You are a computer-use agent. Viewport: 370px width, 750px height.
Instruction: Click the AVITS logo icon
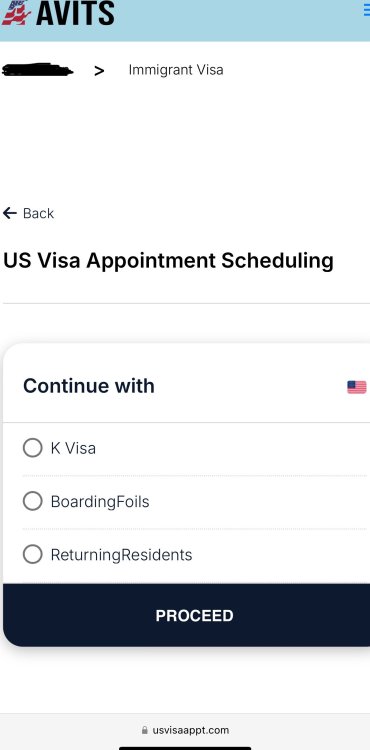click(x=16, y=13)
